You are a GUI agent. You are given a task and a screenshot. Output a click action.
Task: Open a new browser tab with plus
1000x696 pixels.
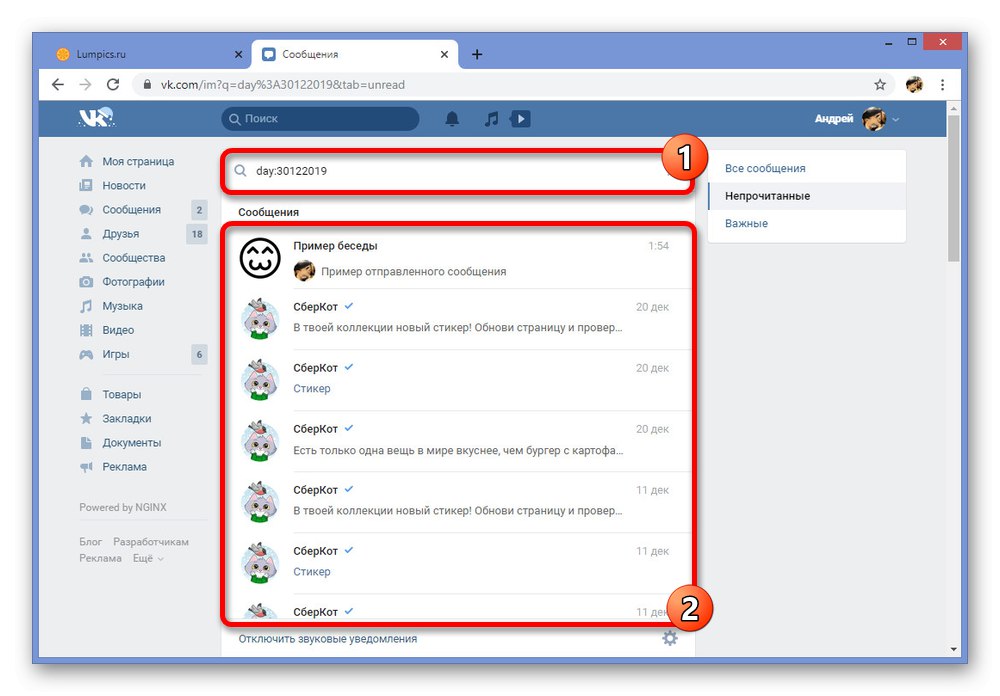[477, 54]
